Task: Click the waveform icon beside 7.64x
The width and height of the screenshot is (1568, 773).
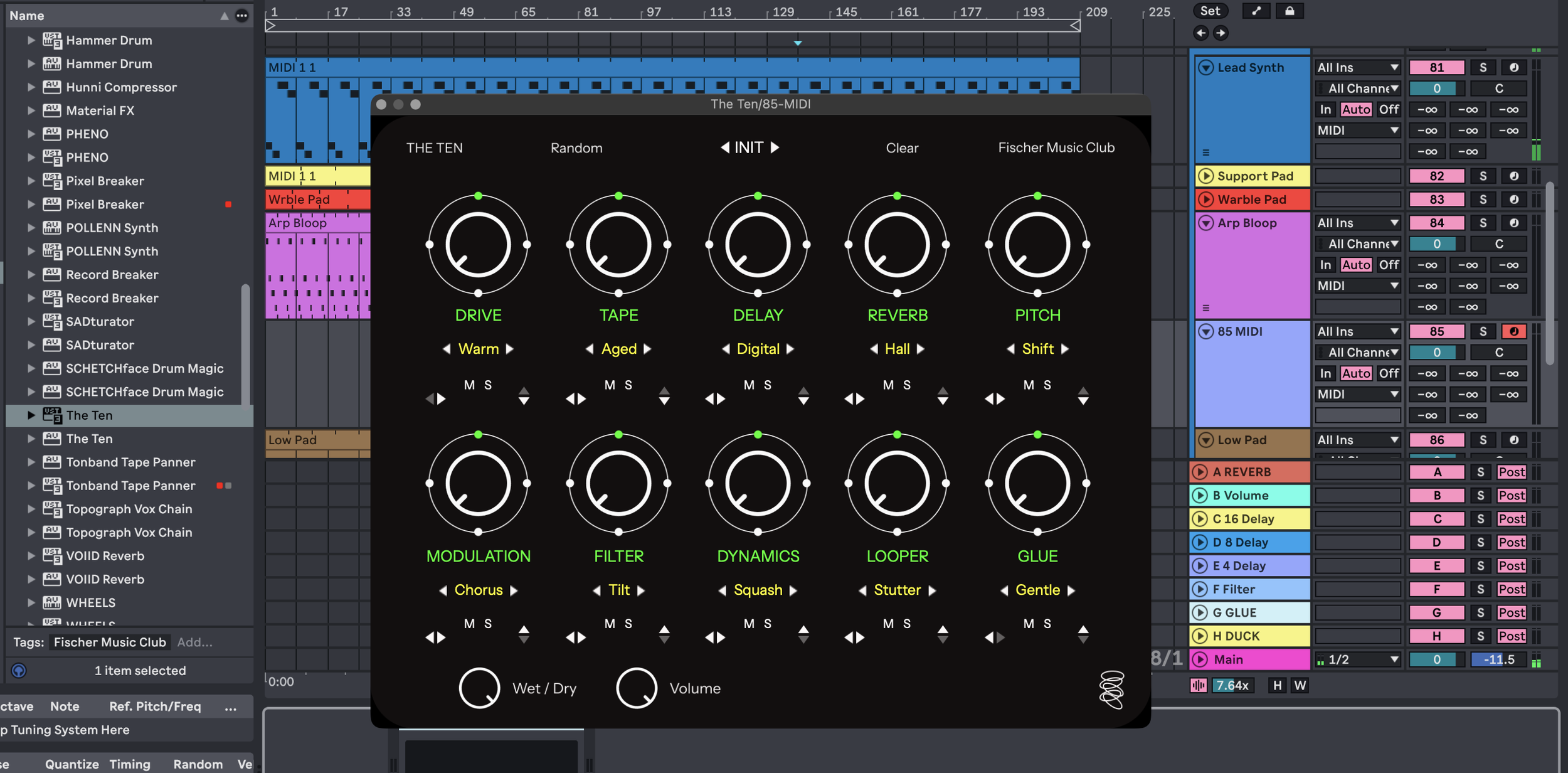Action: coord(1199,685)
